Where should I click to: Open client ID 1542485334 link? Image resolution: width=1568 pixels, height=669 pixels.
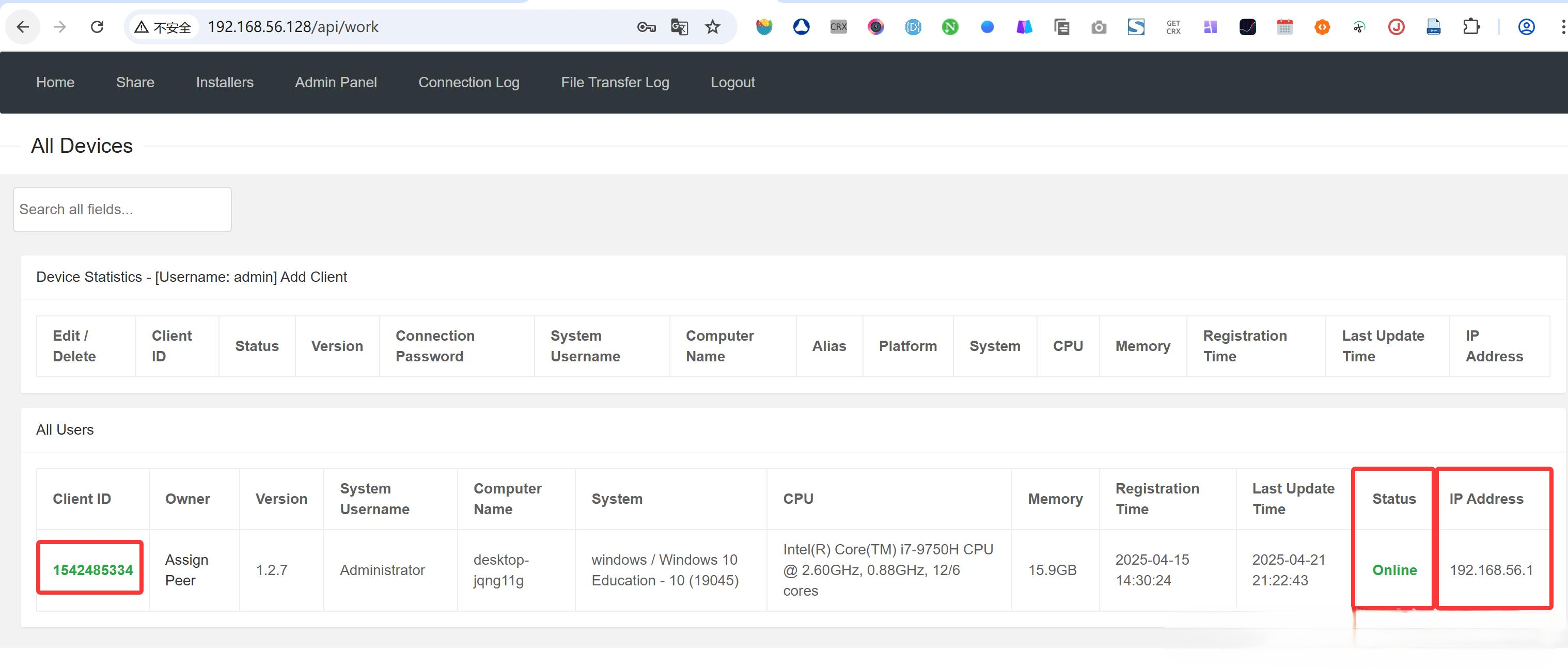pyautogui.click(x=92, y=570)
